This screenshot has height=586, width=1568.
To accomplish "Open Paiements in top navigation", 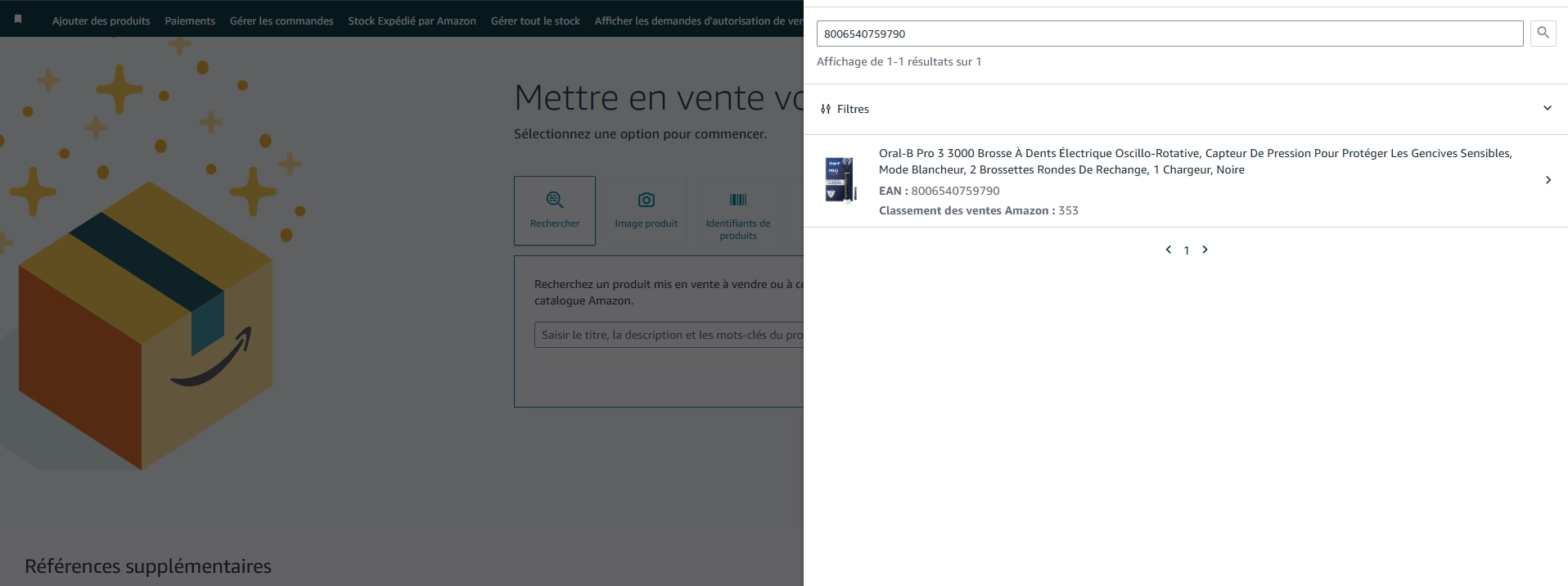I will pyautogui.click(x=190, y=20).
